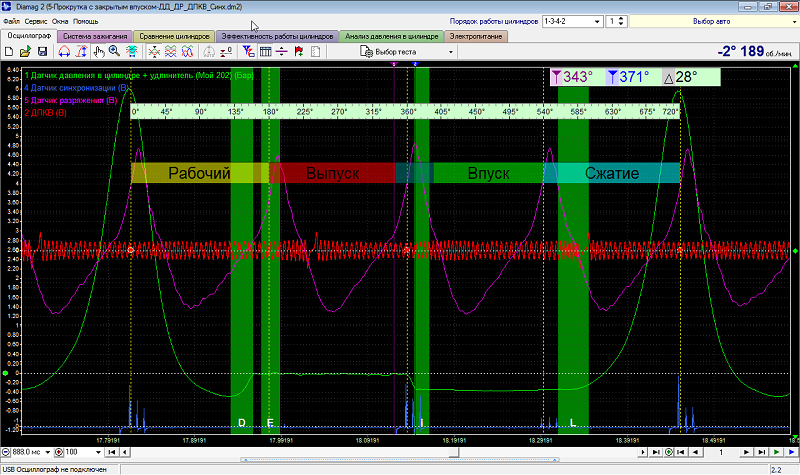Switch to the Осциллограф tab

coord(29,36)
